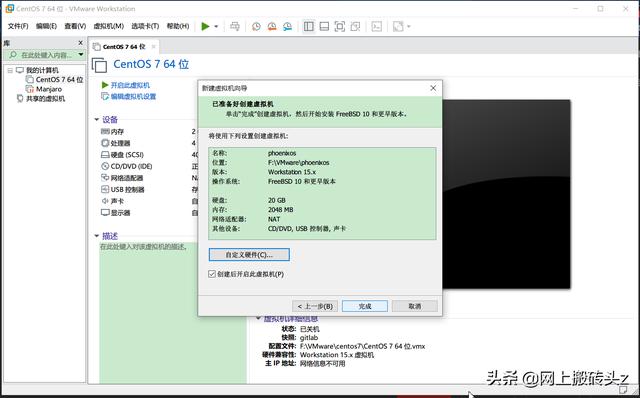Open the 查看(V) menu
The image size is (640, 398).
(75, 26)
